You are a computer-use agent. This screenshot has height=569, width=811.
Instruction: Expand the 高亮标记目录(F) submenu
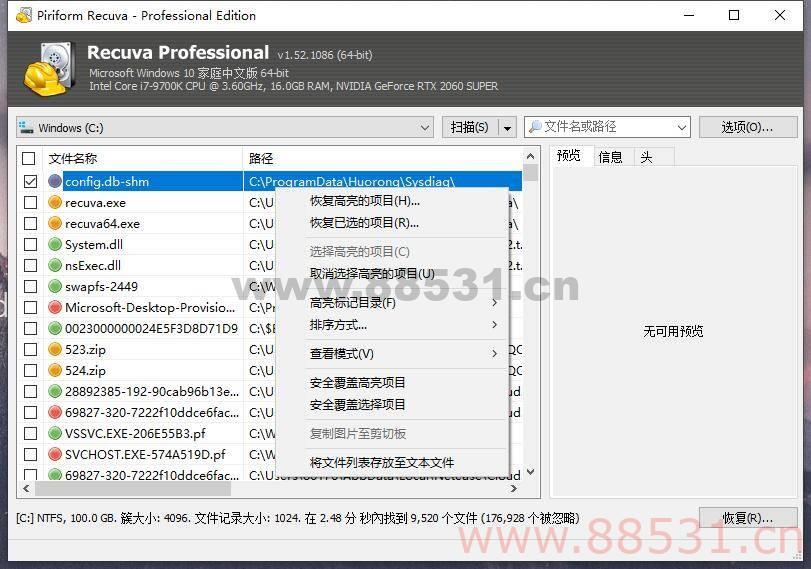494,302
